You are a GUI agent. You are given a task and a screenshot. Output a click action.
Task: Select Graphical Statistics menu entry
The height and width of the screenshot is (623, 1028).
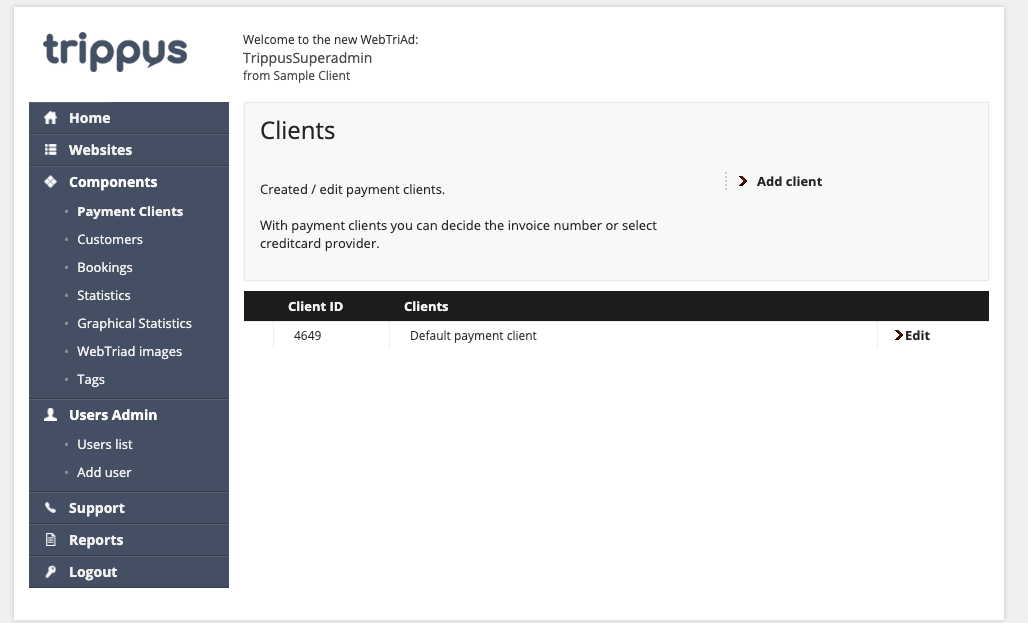pos(134,323)
